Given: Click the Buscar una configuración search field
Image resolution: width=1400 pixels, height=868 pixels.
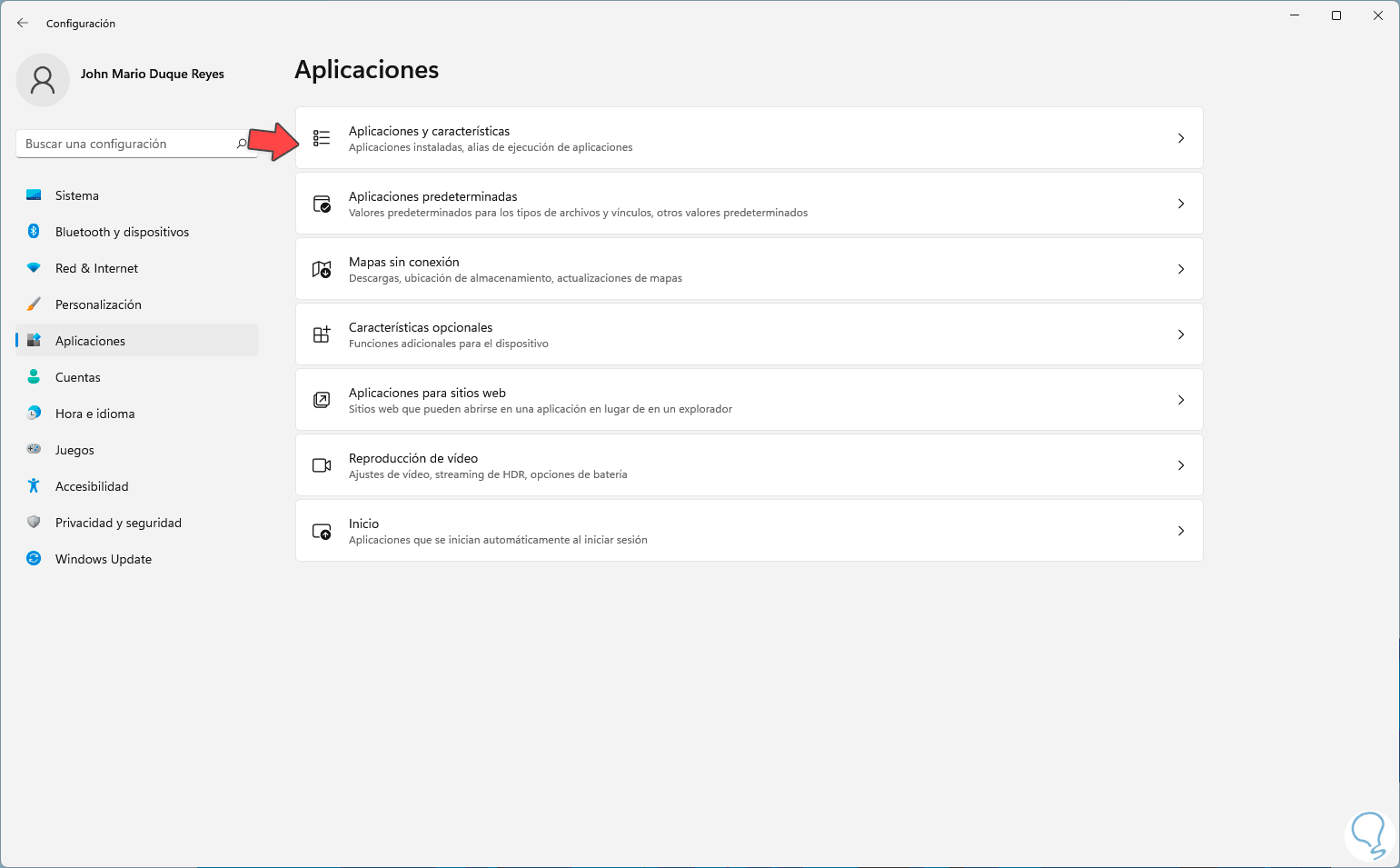Looking at the screenshot, I should click(x=127, y=144).
